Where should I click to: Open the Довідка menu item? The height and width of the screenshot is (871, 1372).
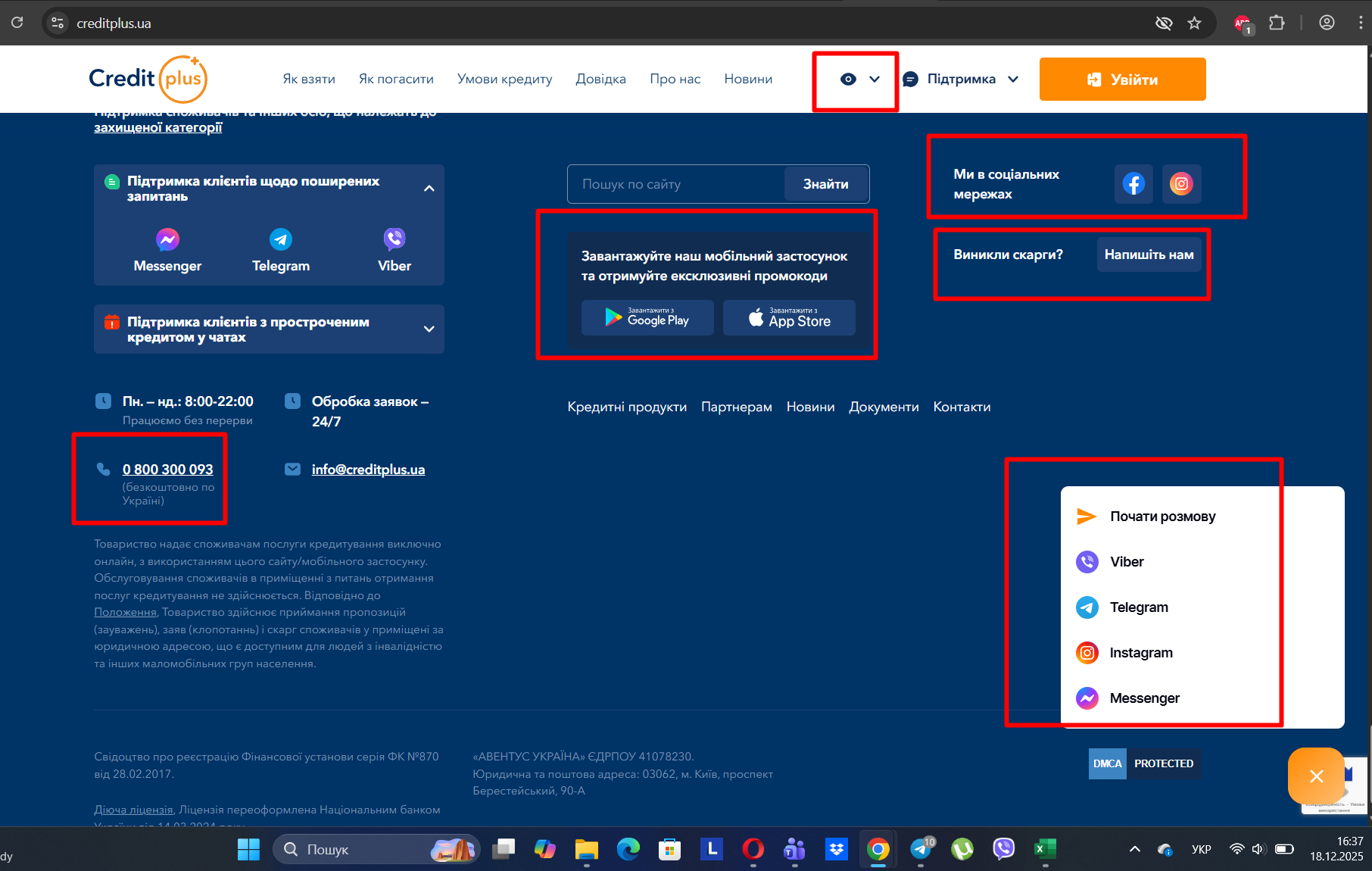(x=601, y=79)
